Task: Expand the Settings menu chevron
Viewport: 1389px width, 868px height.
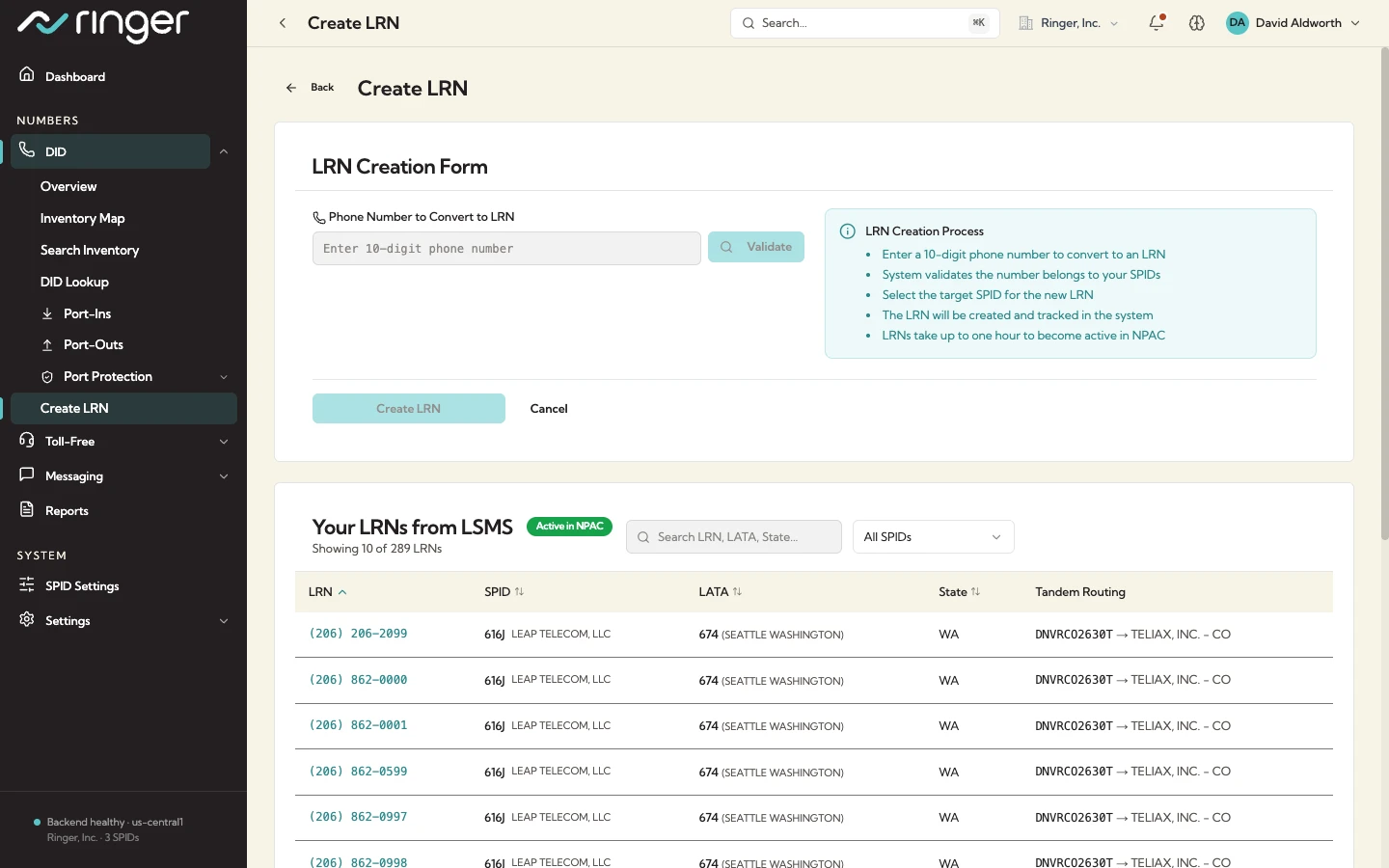Action: (x=224, y=621)
